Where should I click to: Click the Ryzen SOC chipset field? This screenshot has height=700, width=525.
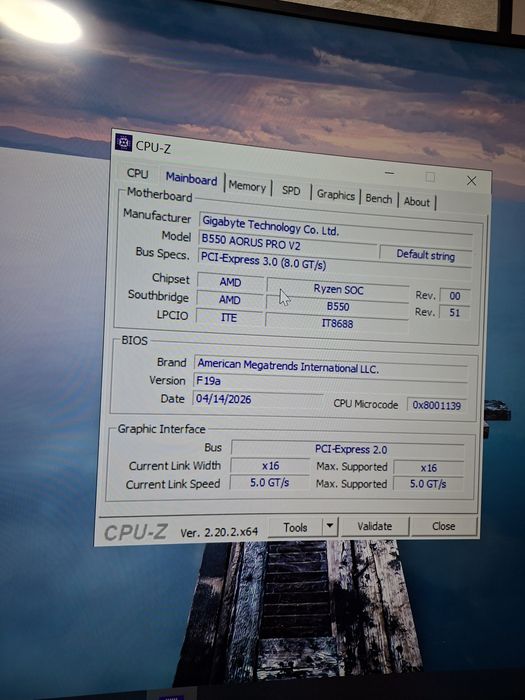tap(338, 290)
